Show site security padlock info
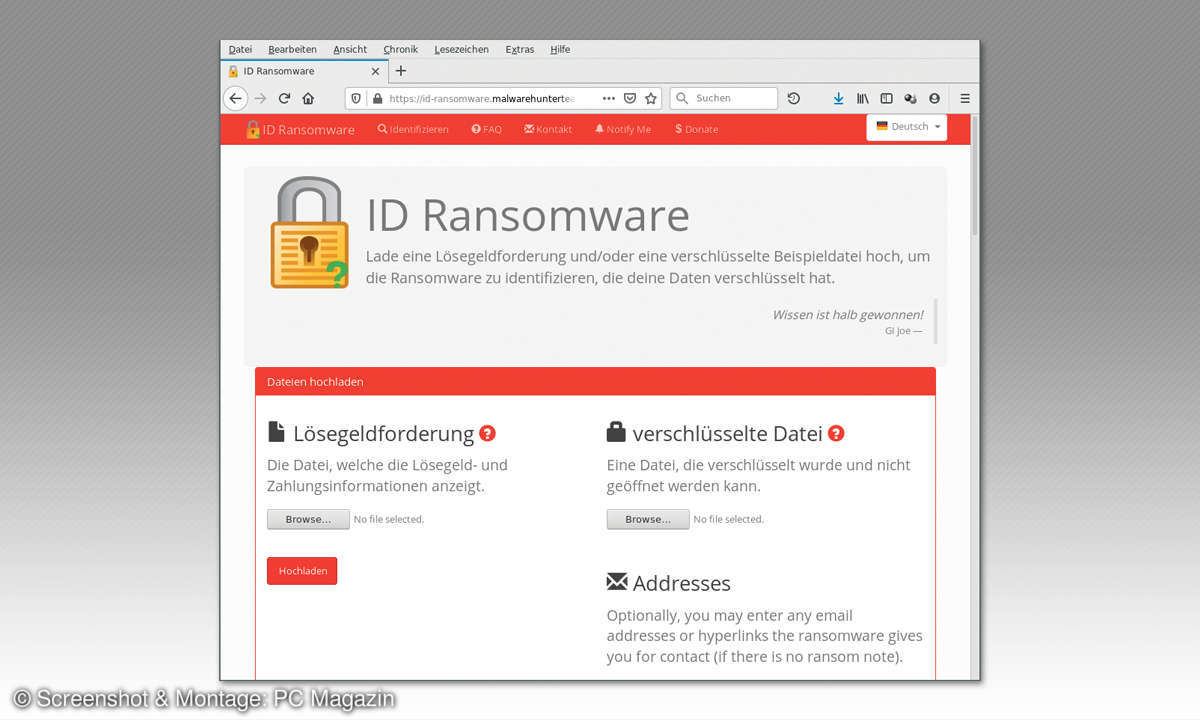Screen dimensions: 1200x720 [x=377, y=98]
